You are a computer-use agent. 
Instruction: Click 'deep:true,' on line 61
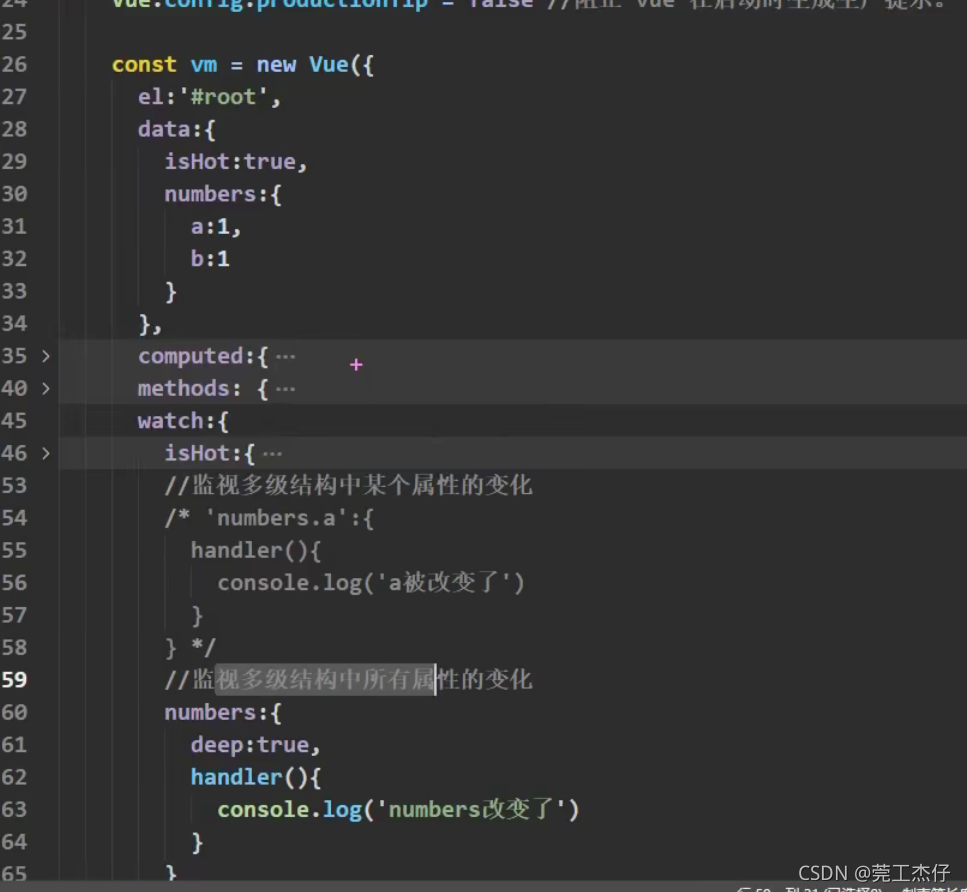255,745
